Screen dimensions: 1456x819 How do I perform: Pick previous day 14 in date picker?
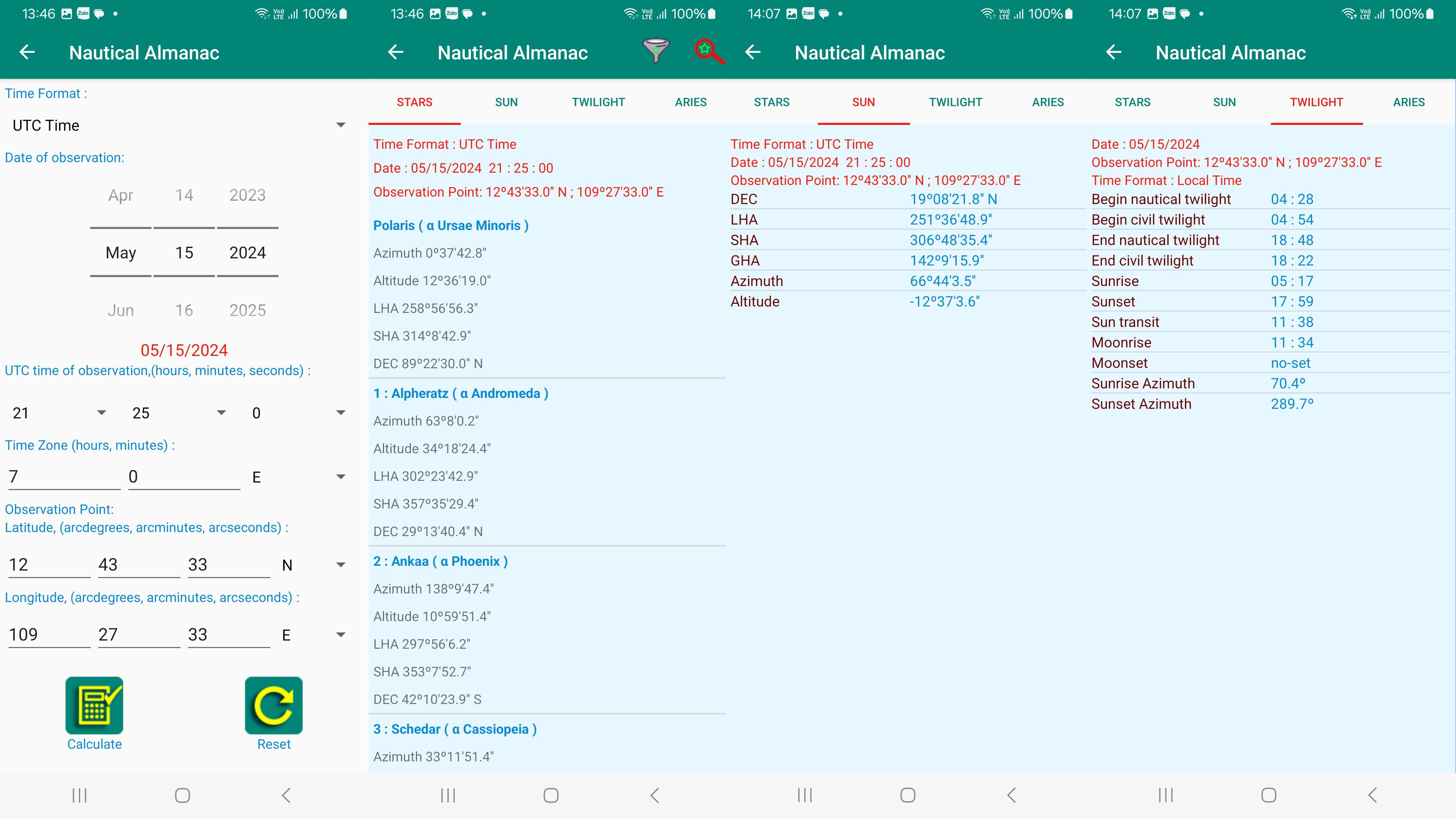pyautogui.click(x=184, y=195)
